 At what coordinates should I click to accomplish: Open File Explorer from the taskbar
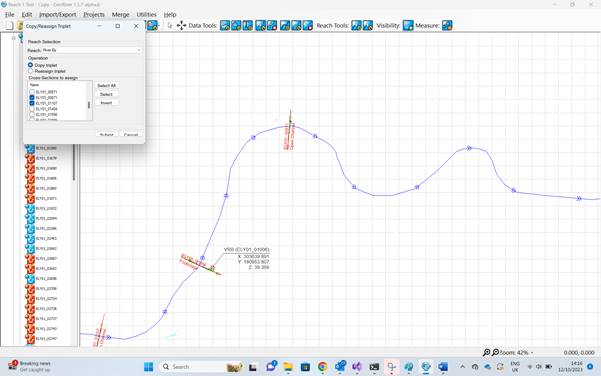pos(288,367)
